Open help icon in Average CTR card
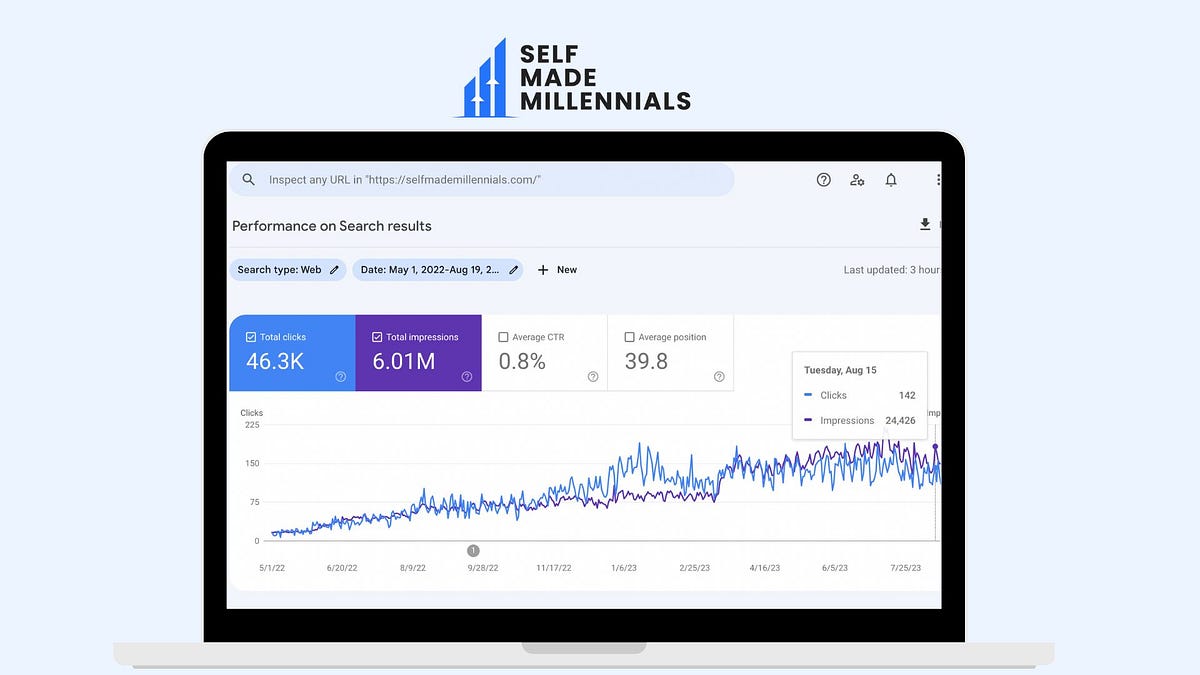Screen dimensions: 1200x675 [593, 377]
